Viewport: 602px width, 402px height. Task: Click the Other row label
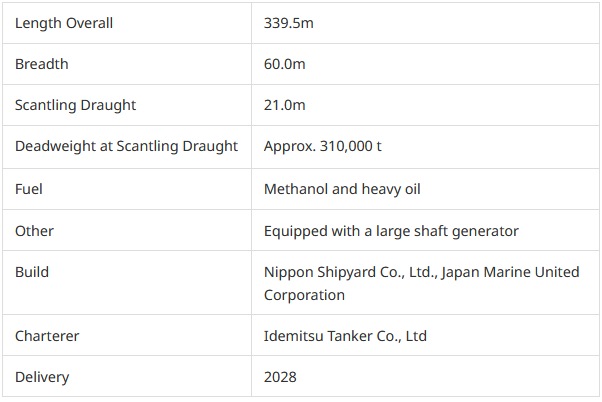34,231
